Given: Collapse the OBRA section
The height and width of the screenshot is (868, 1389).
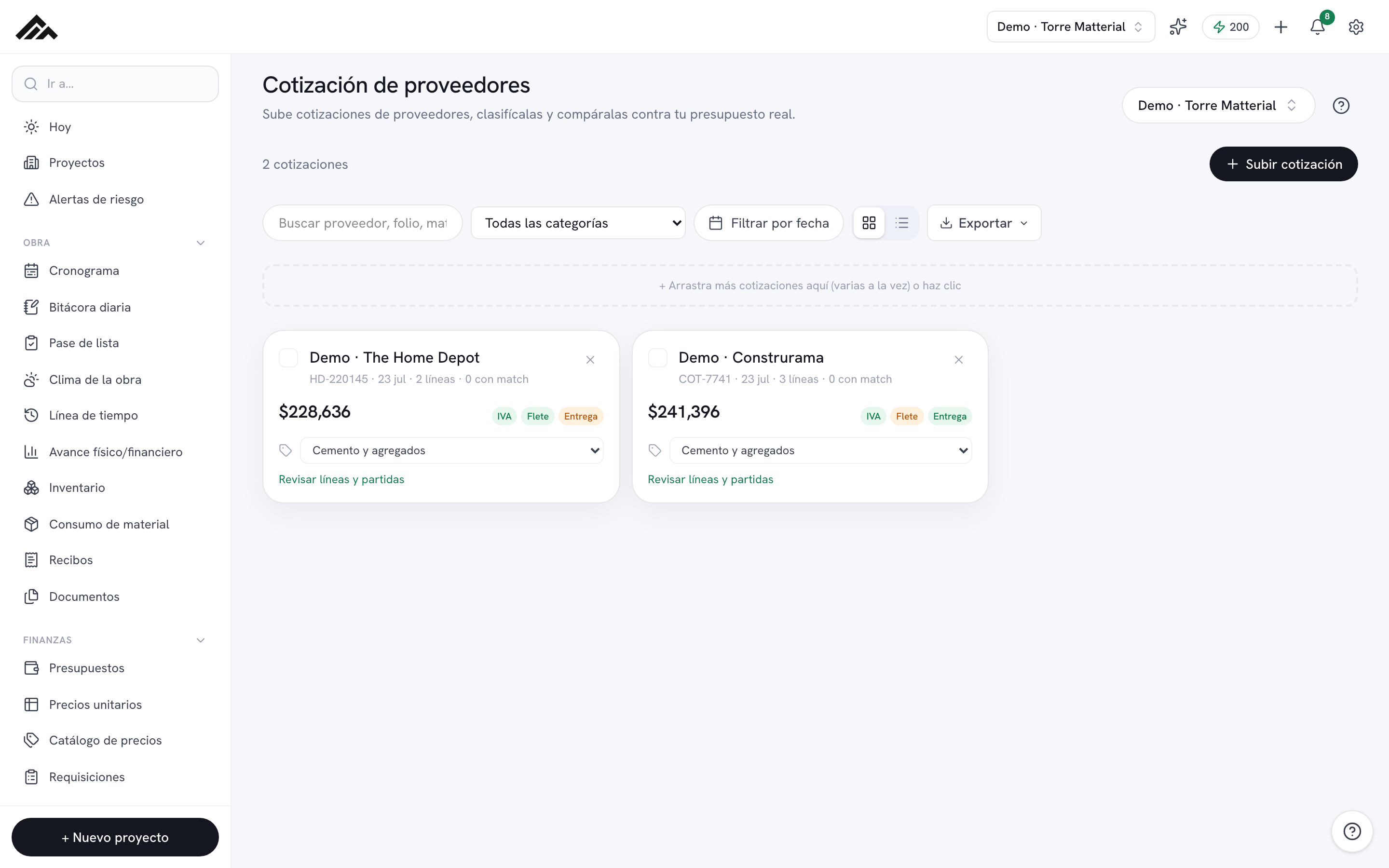Looking at the screenshot, I should click(200, 243).
